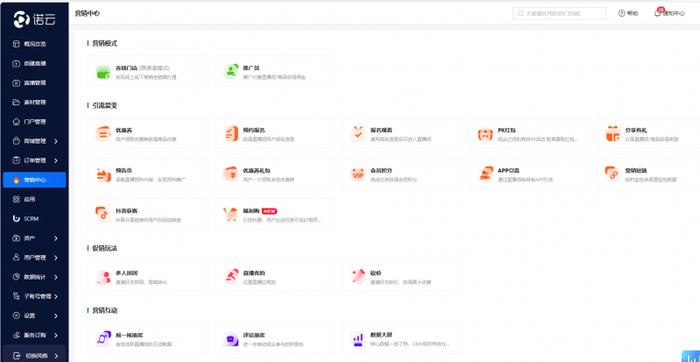Open the 优惠券 coupon card icon
Image resolution: width=700 pixels, height=362 pixels.
tap(103, 133)
